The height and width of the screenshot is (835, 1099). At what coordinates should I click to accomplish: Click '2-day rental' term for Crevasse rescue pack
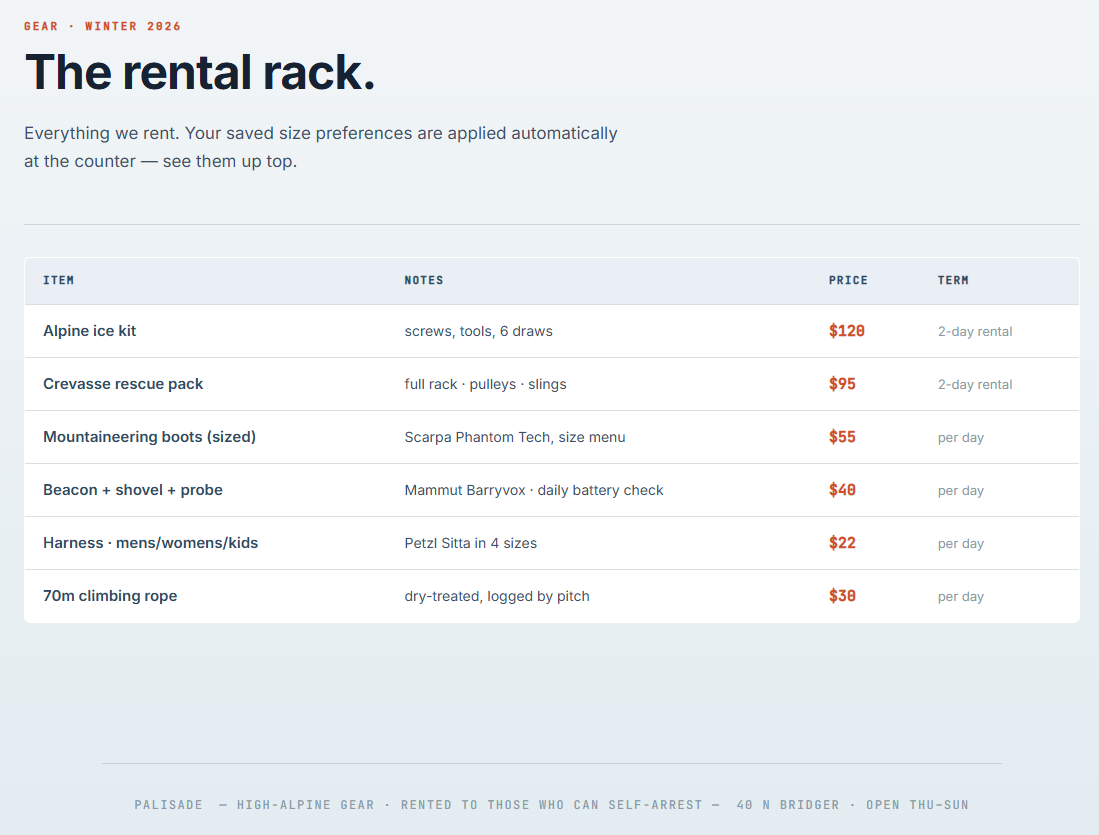[x=975, y=385]
